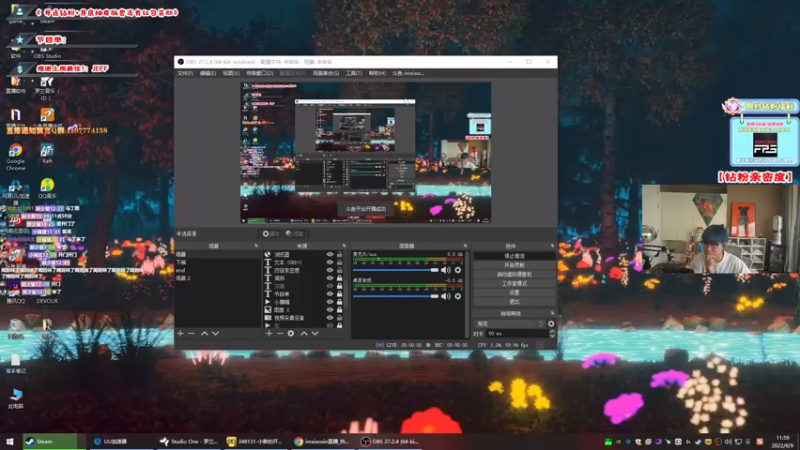This screenshot has height=450, width=800.
Task: Move scene up with the up arrow in Scenes panel
Action: point(204,333)
